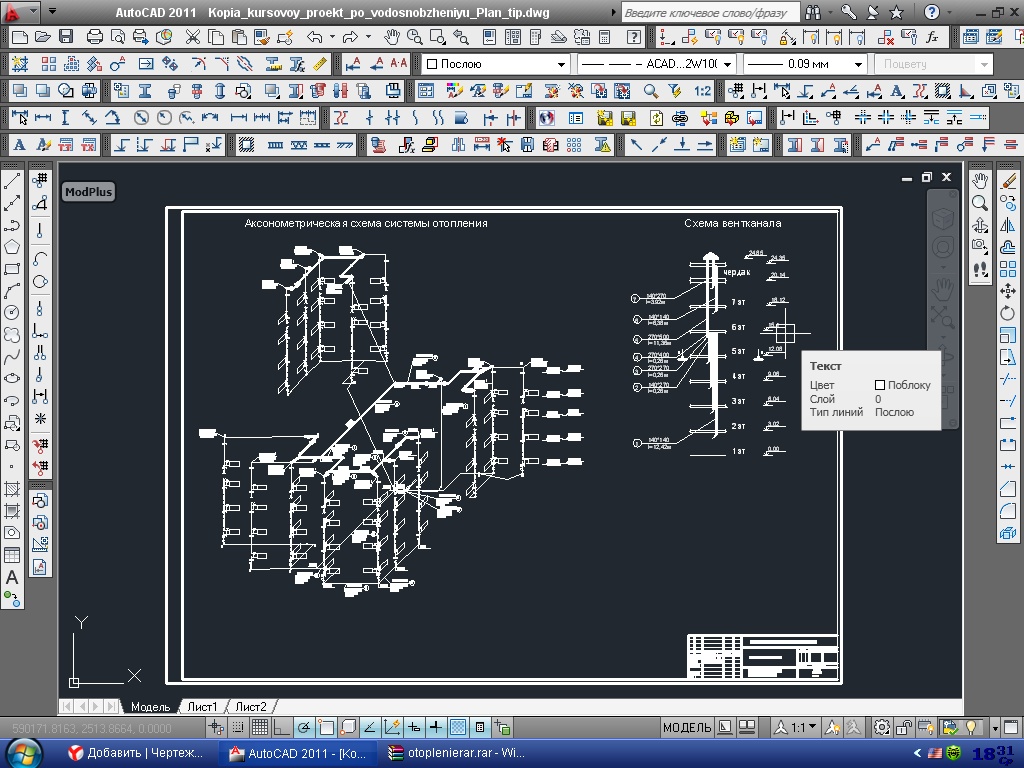Image resolution: width=1024 pixels, height=768 pixels.
Task: Click the binoculars search icon
Action: tap(813, 12)
